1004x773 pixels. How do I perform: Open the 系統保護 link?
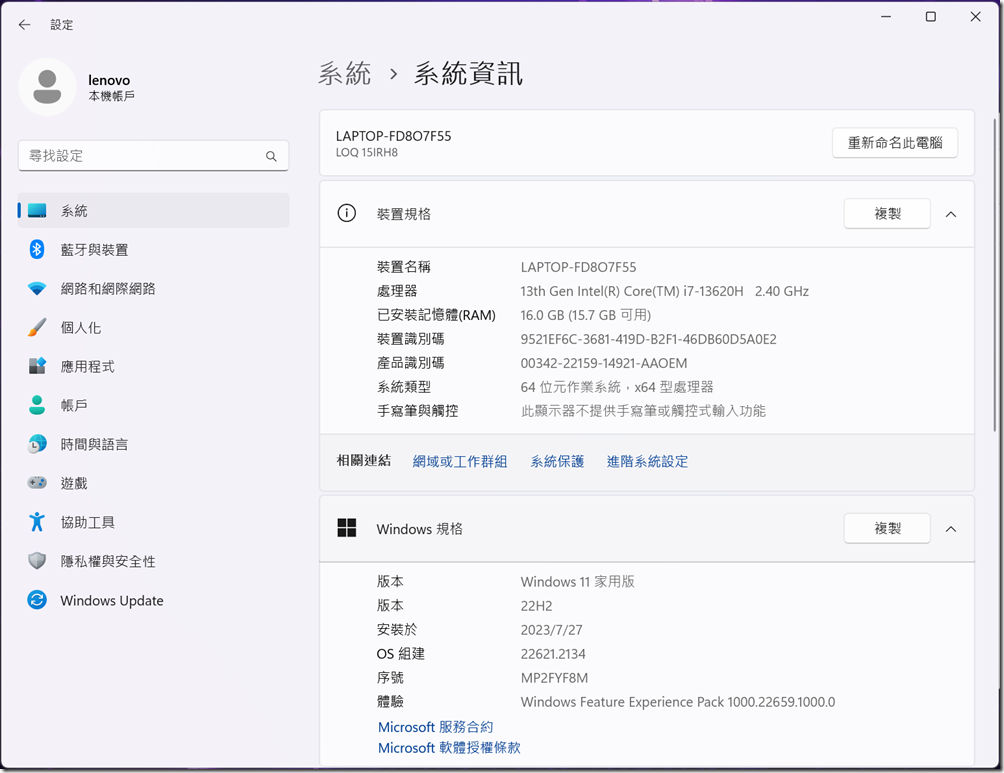click(557, 462)
